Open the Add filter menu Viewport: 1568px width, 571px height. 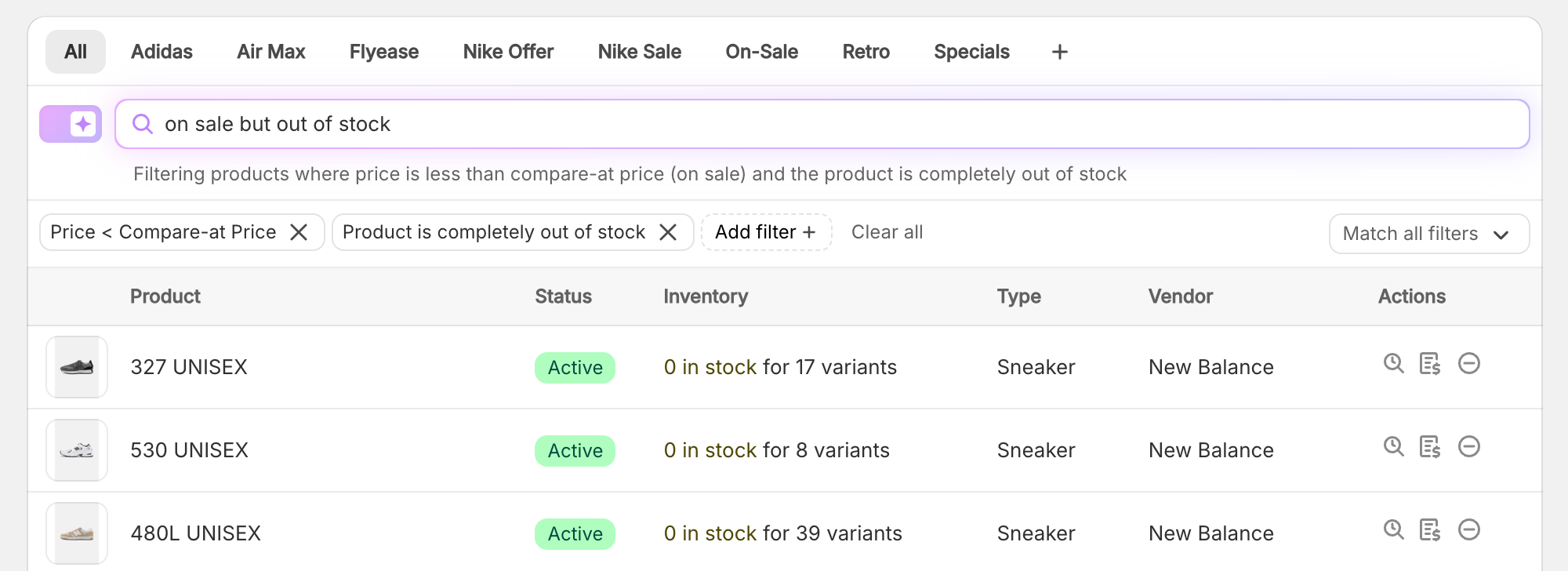point(766,232)
